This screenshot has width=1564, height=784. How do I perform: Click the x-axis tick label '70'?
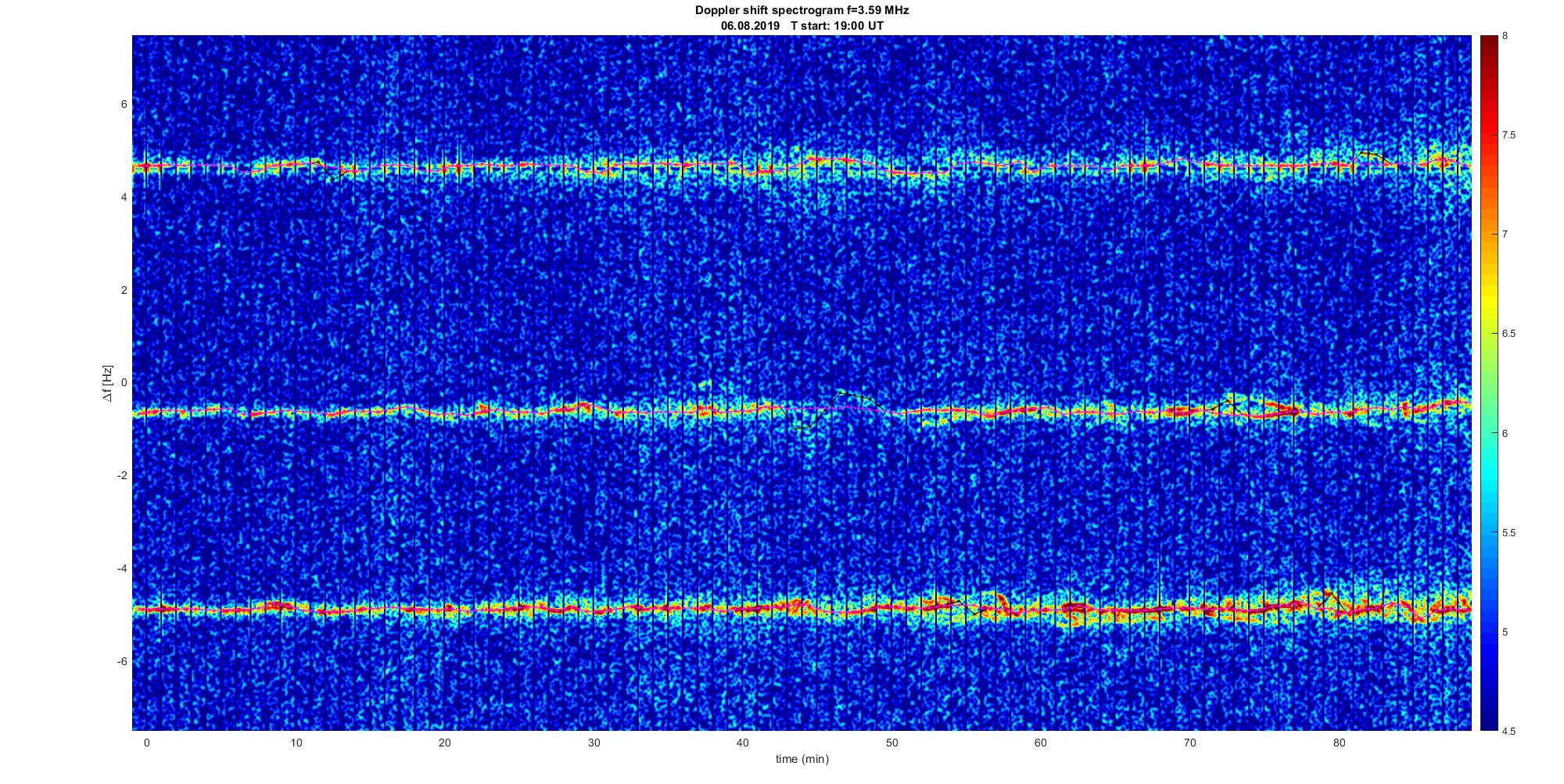[1190, 742]
